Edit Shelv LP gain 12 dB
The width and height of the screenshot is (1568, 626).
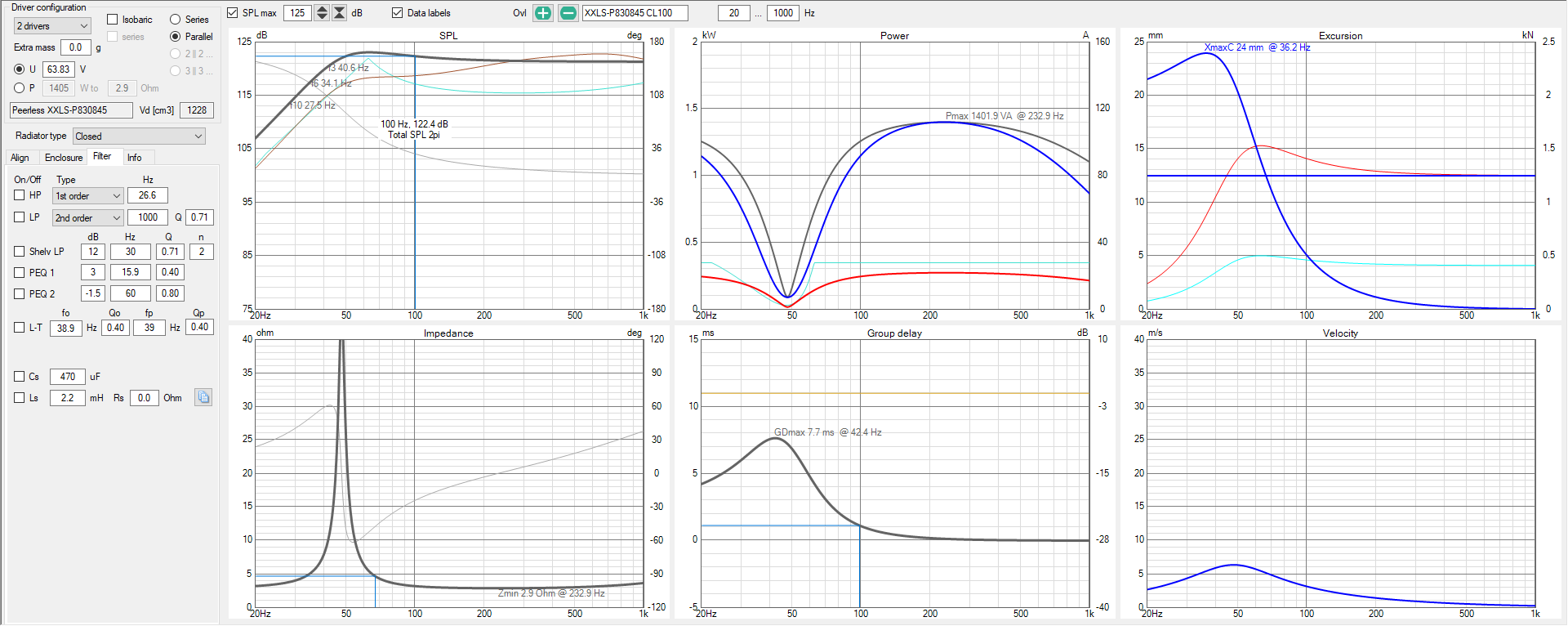pyautogui.click(x=93, y=252)
